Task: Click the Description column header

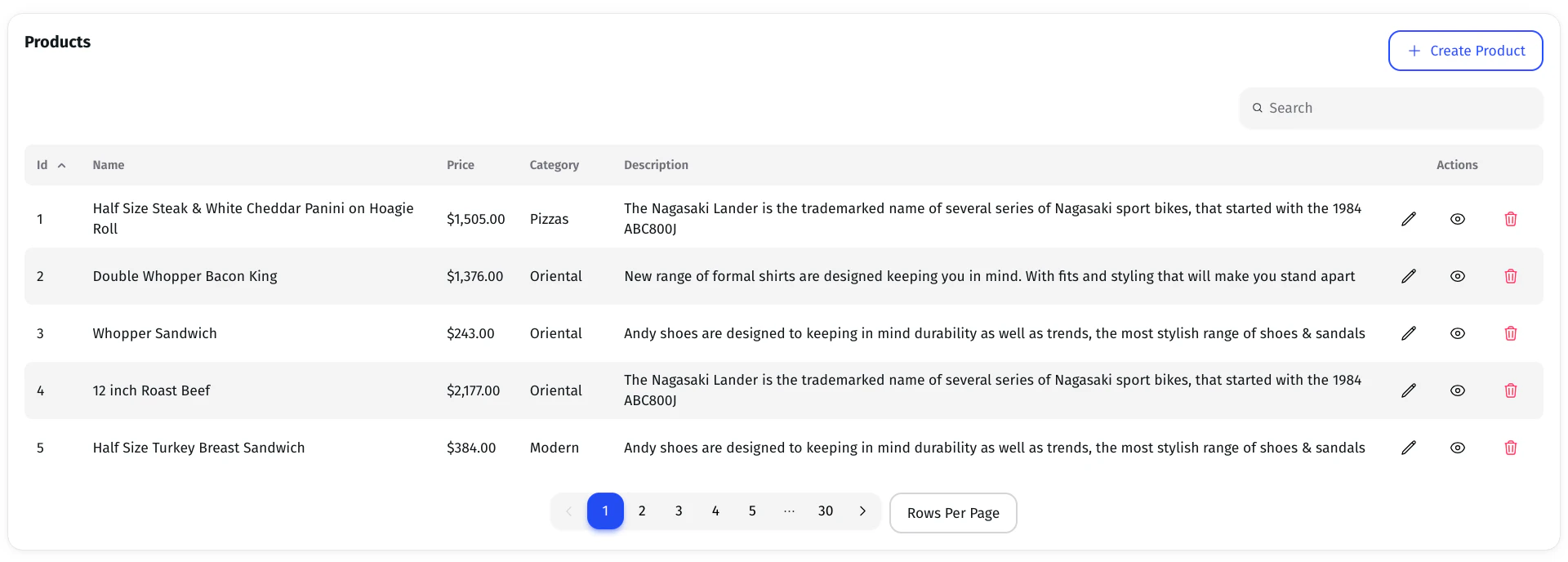Action: point(656,165)
